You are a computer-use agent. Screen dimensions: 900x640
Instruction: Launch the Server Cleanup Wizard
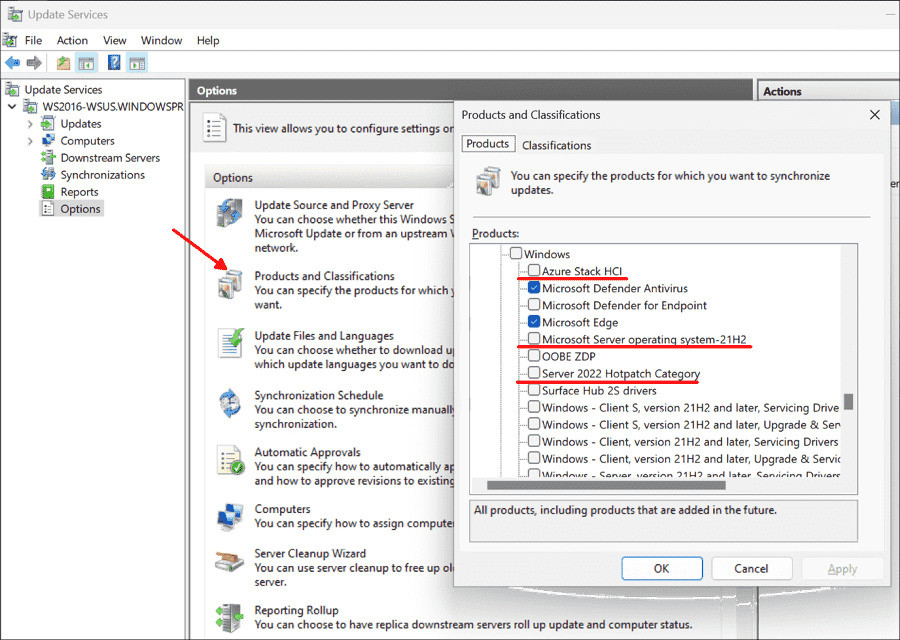click(312, 553)
